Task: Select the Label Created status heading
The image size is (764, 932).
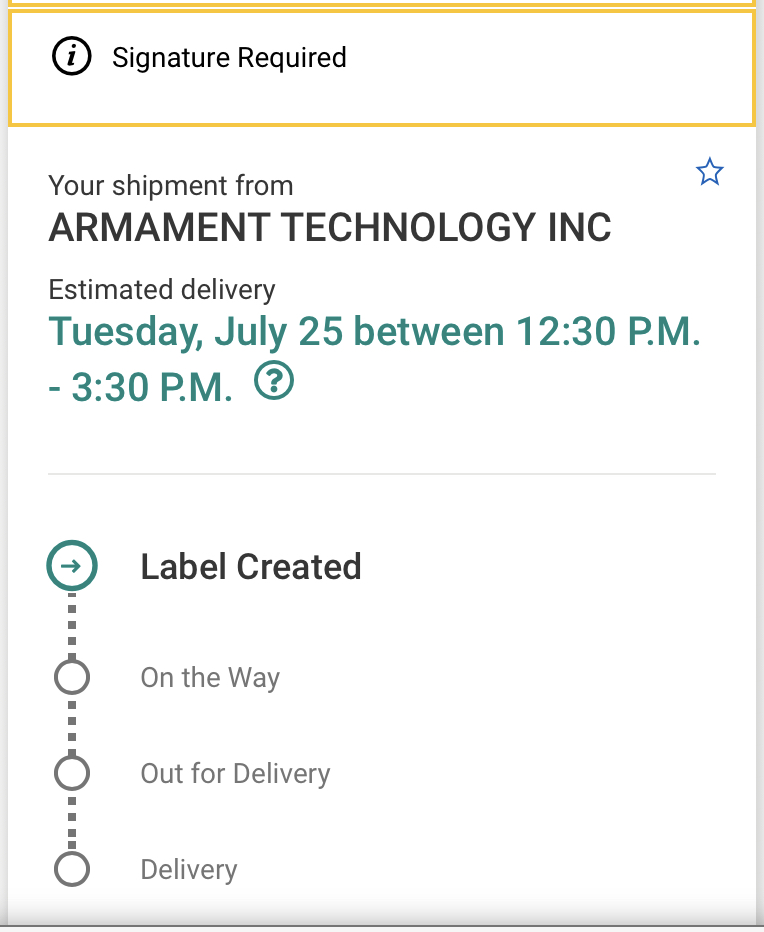Action: (251, 567)
